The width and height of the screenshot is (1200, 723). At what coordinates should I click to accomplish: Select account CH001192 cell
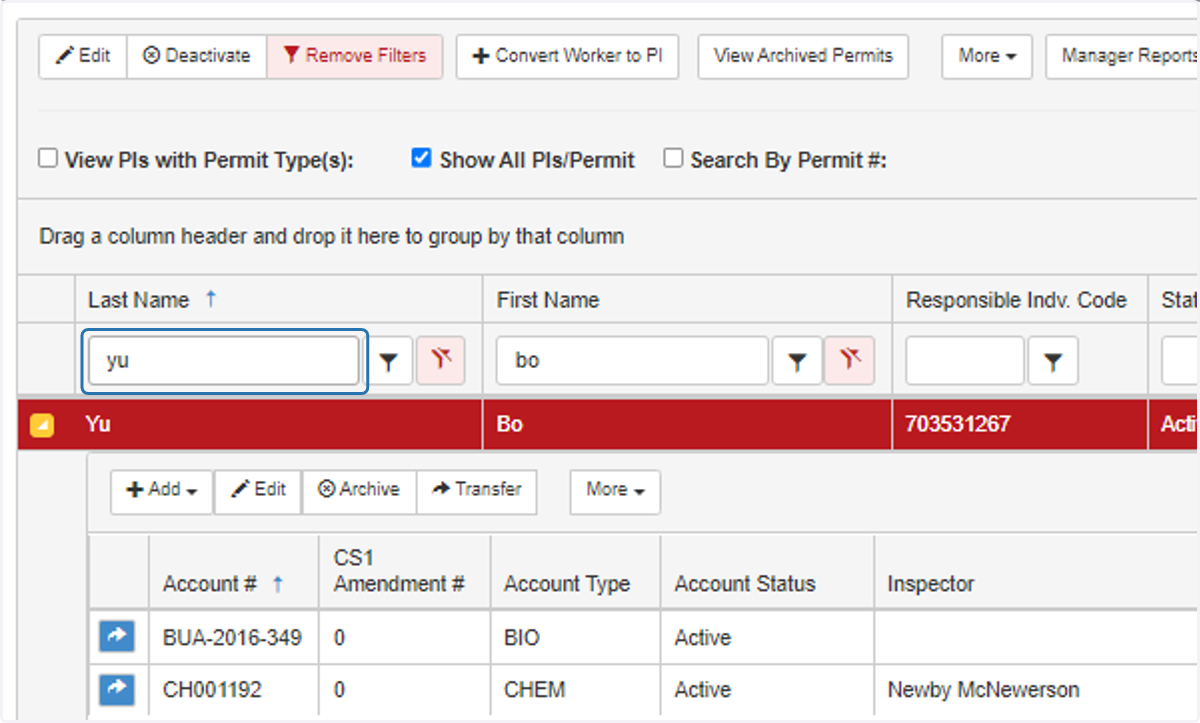[233, 690]
